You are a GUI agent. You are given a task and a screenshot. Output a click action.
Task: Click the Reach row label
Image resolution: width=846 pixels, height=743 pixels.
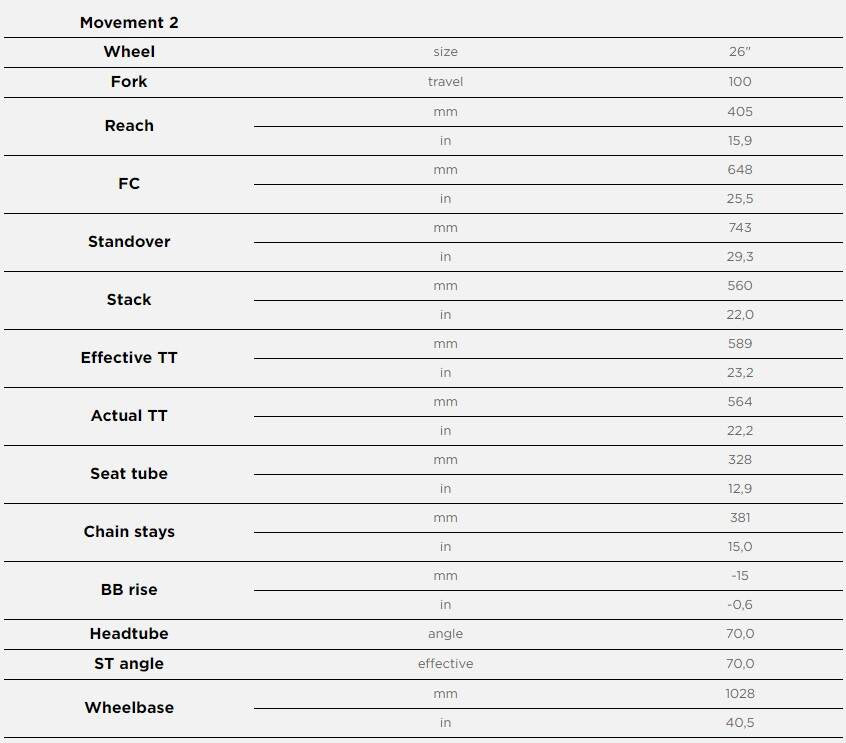click(x=129, y=126)
